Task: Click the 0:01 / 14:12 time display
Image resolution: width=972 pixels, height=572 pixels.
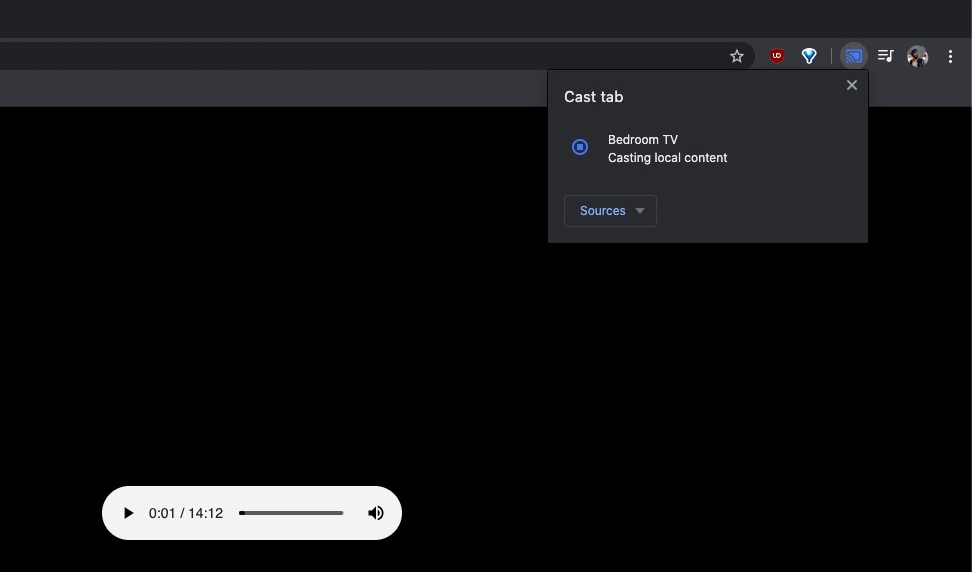Action: [186, 513]
